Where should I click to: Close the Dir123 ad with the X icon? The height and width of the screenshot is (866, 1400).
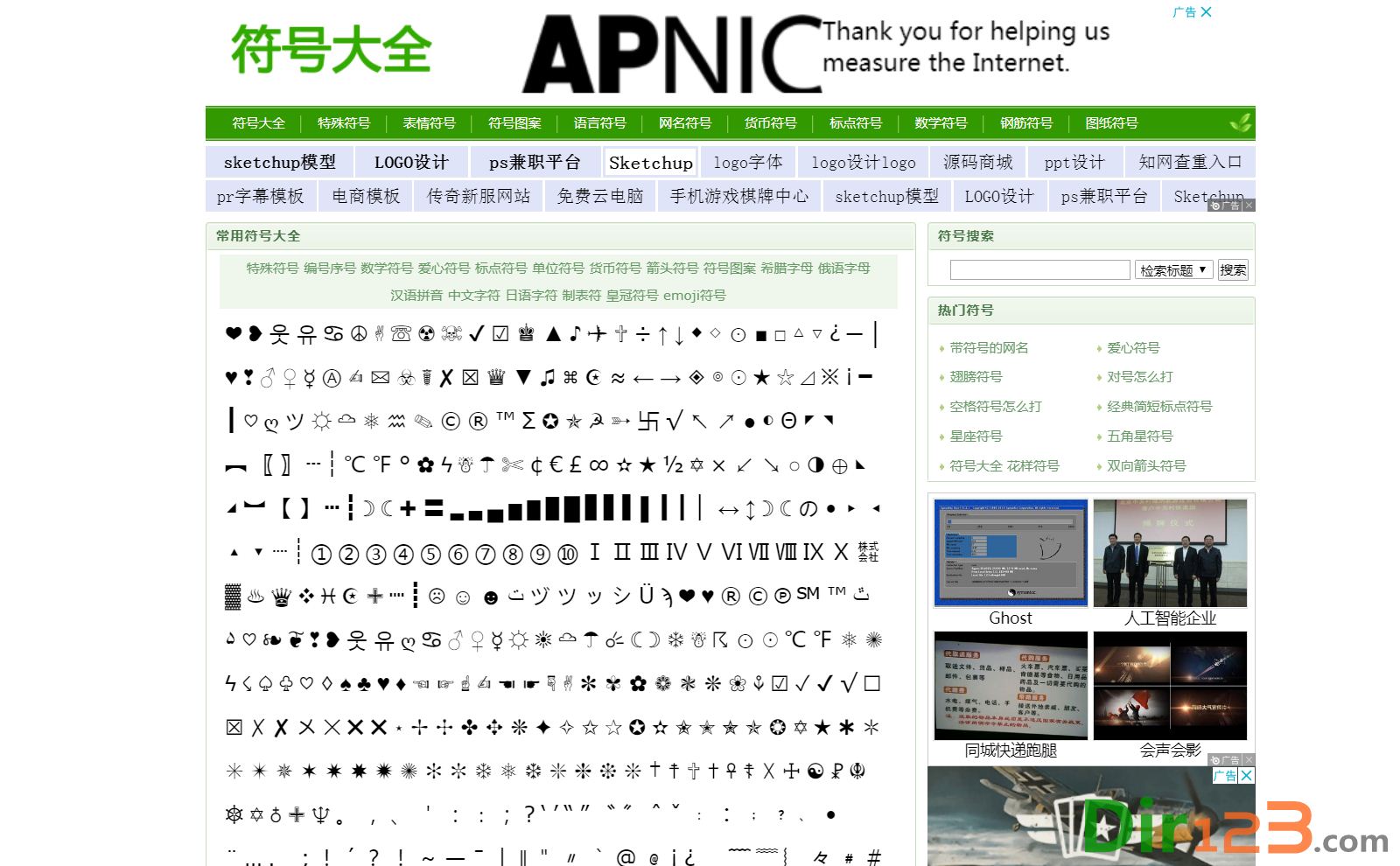click(1246, 775)
